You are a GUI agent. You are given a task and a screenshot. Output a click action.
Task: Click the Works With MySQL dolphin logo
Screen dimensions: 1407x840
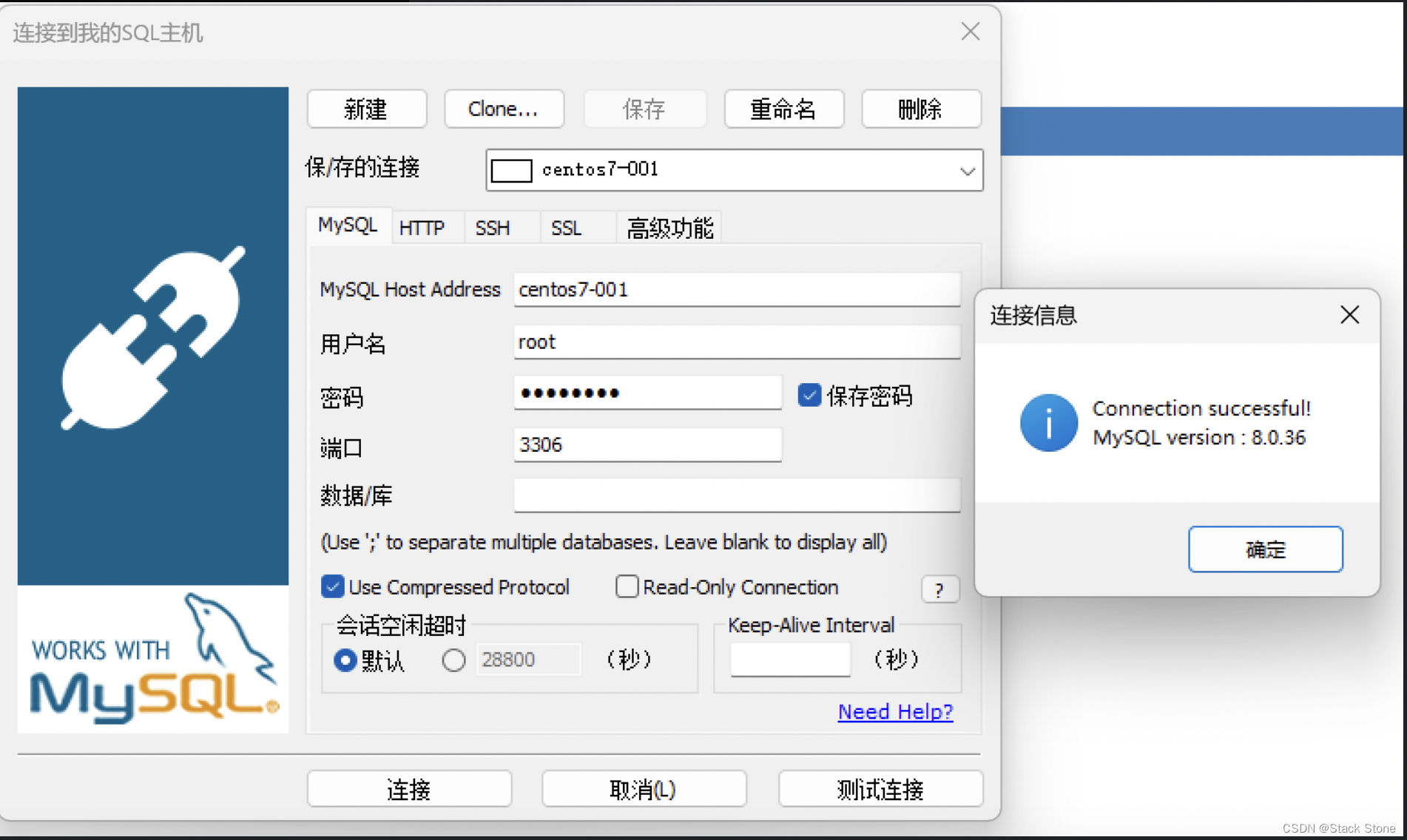[153, 660]
